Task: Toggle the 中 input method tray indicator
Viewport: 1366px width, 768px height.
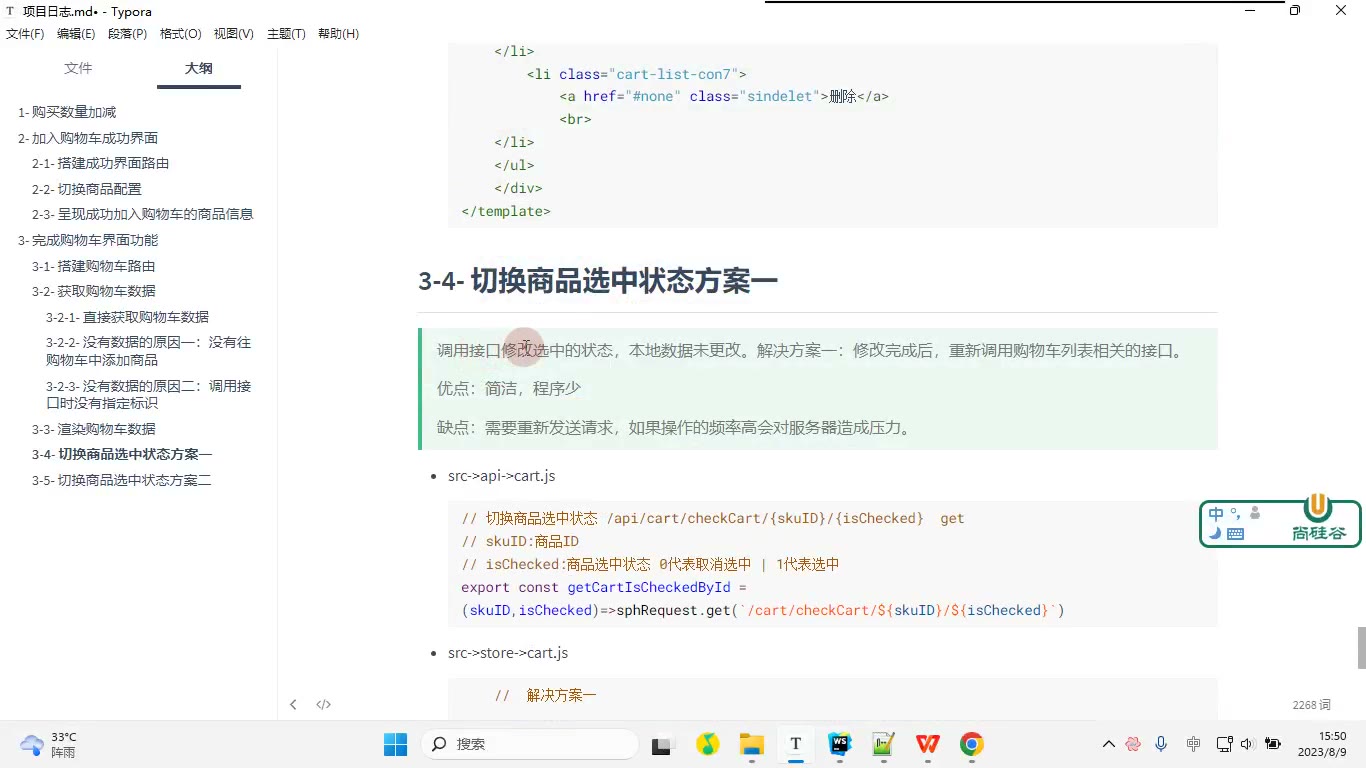Action: click(x=1193, y=744)
